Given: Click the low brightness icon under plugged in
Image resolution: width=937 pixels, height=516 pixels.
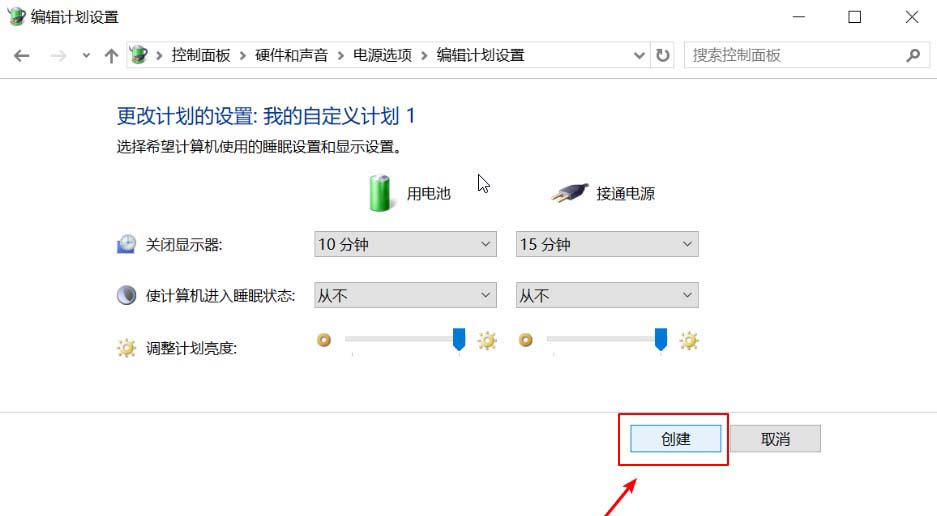Looking at the screenshot, I should (525, 340).
